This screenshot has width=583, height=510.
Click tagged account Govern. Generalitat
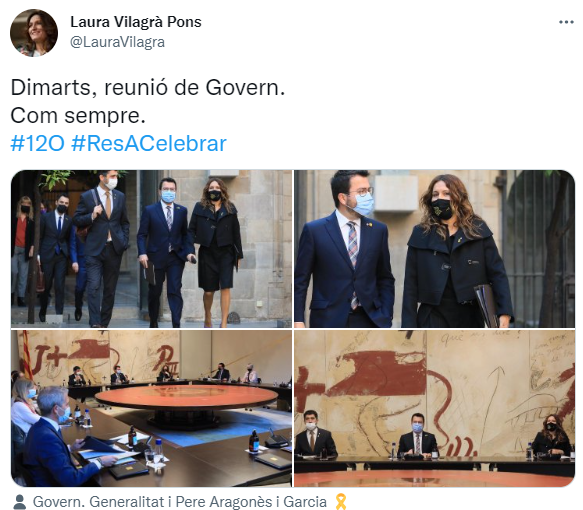98,502
